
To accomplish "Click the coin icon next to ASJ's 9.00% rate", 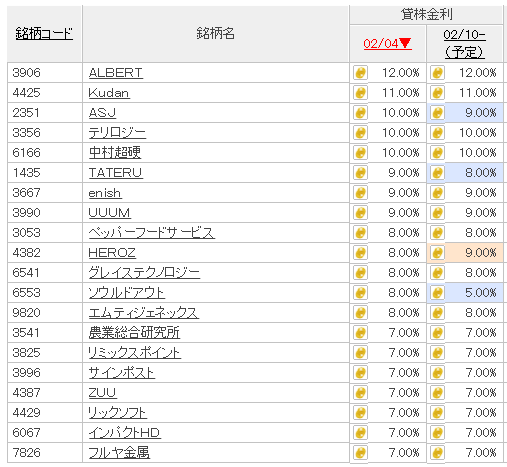I will (x=437, y=113).
